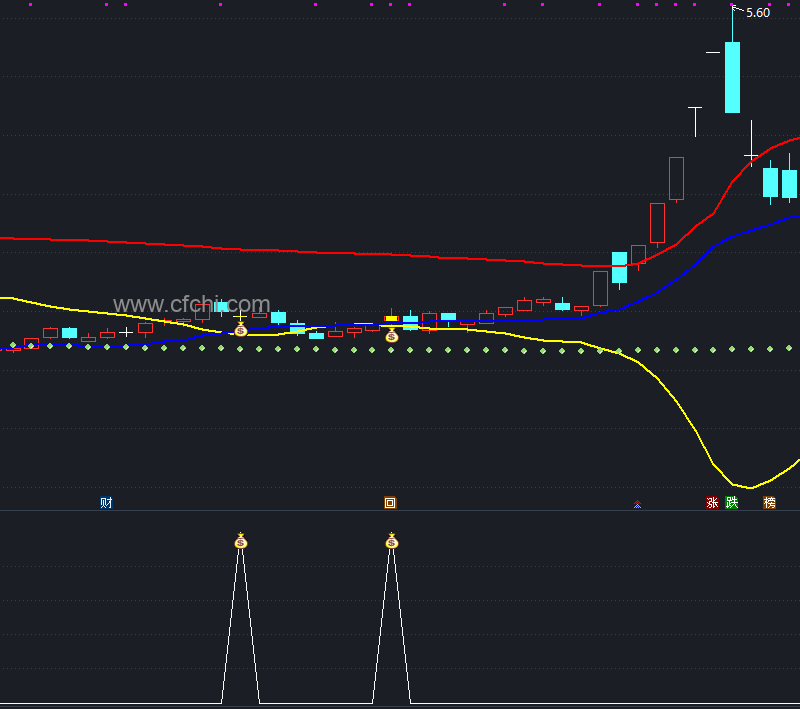Select the tall cyan candlestick under 5.60
This screenshot has width=800, height=709.
(733, 78)
